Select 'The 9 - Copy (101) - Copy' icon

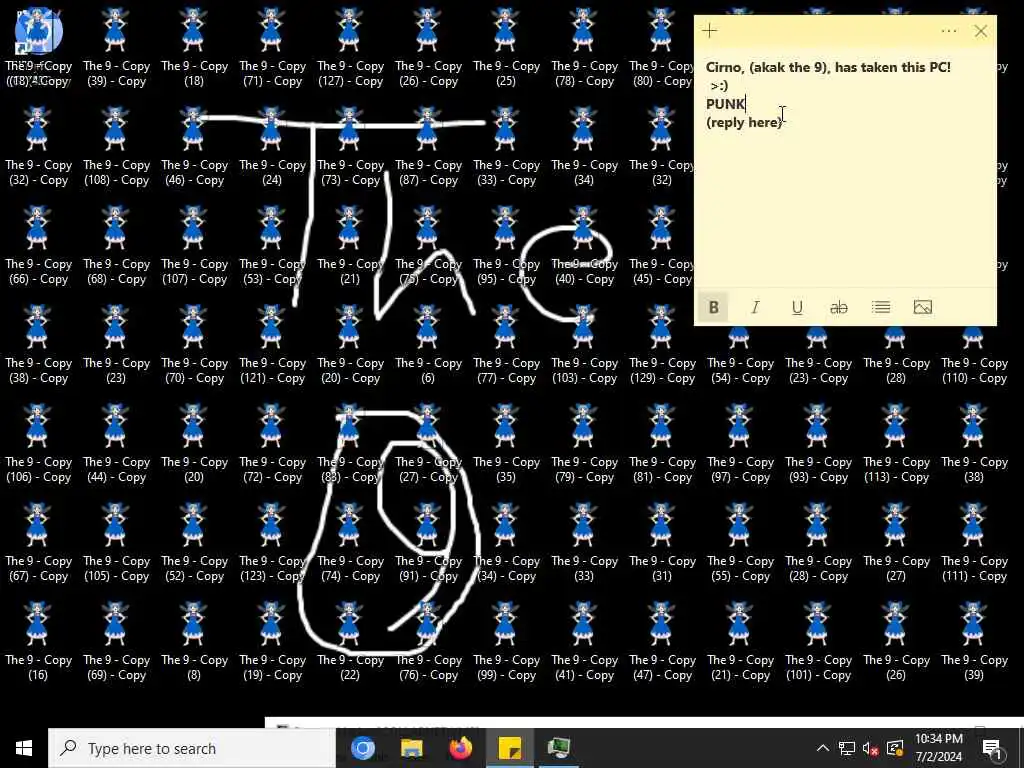818,641
